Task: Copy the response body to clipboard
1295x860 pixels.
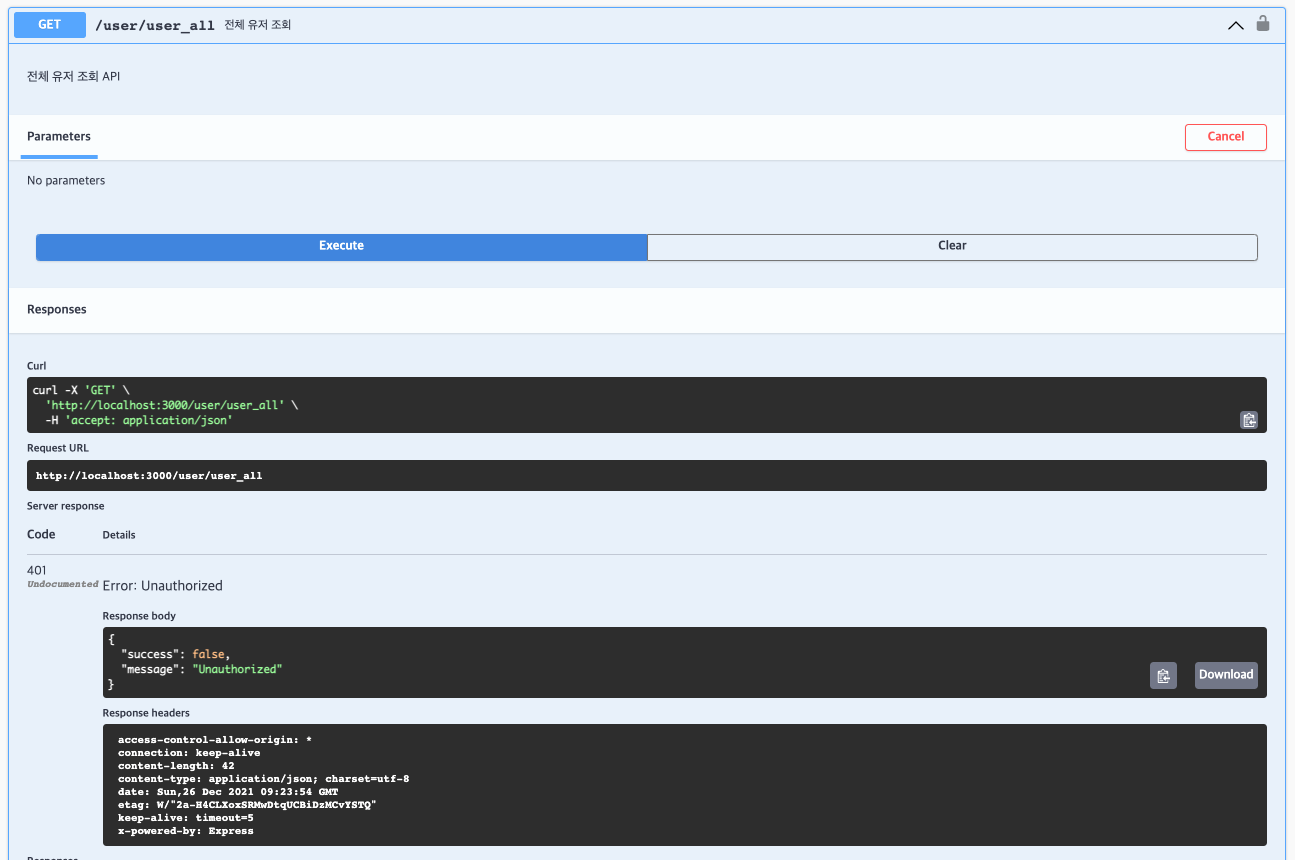Action: tap(1163, 676)
